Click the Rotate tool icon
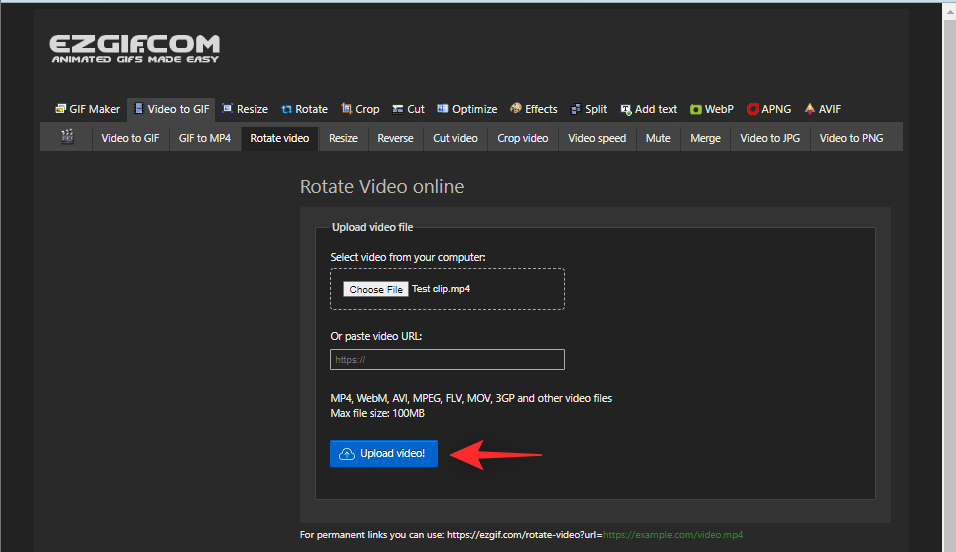 click(287, 109)
